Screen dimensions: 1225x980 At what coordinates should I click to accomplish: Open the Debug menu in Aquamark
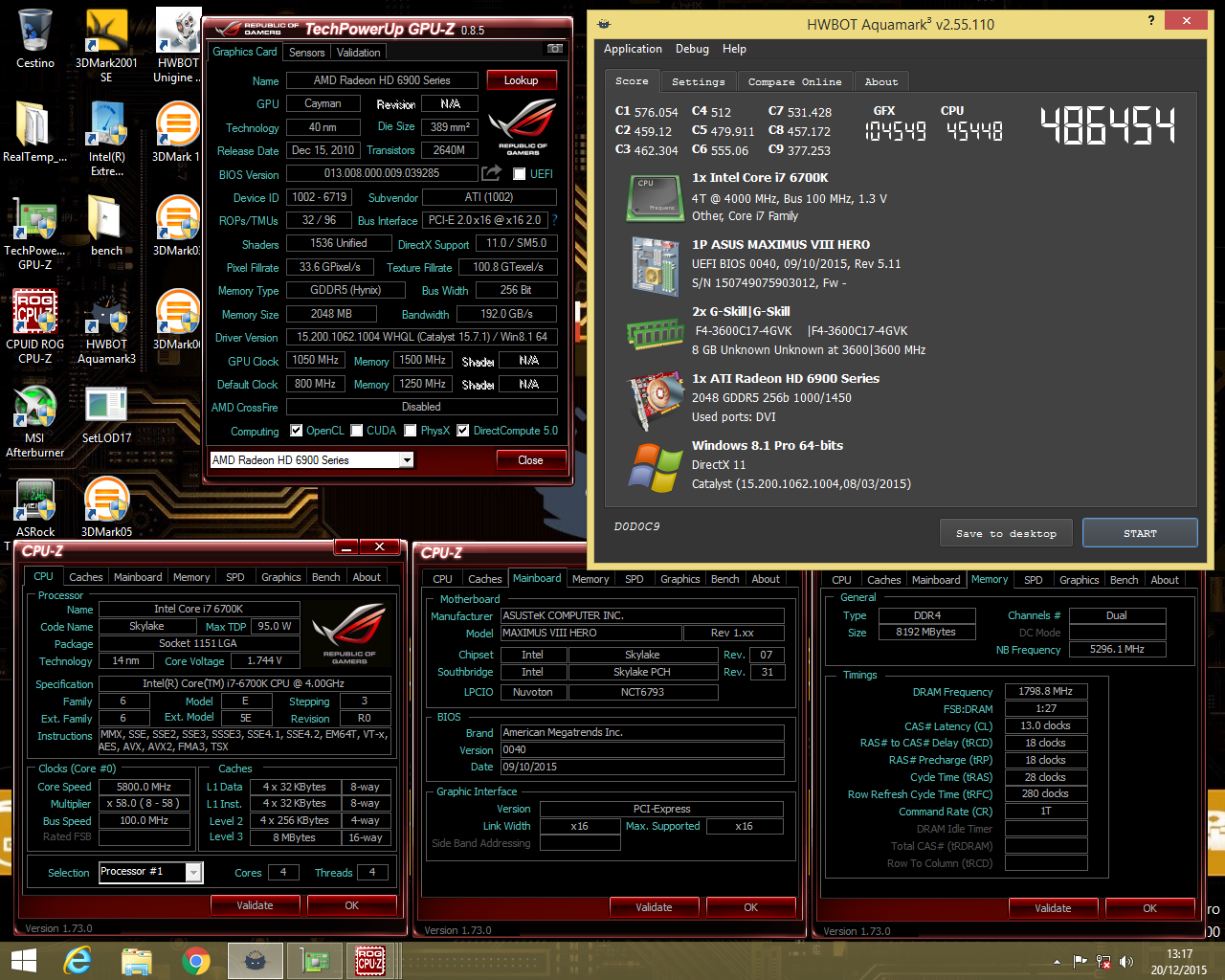tap(692, 49)
